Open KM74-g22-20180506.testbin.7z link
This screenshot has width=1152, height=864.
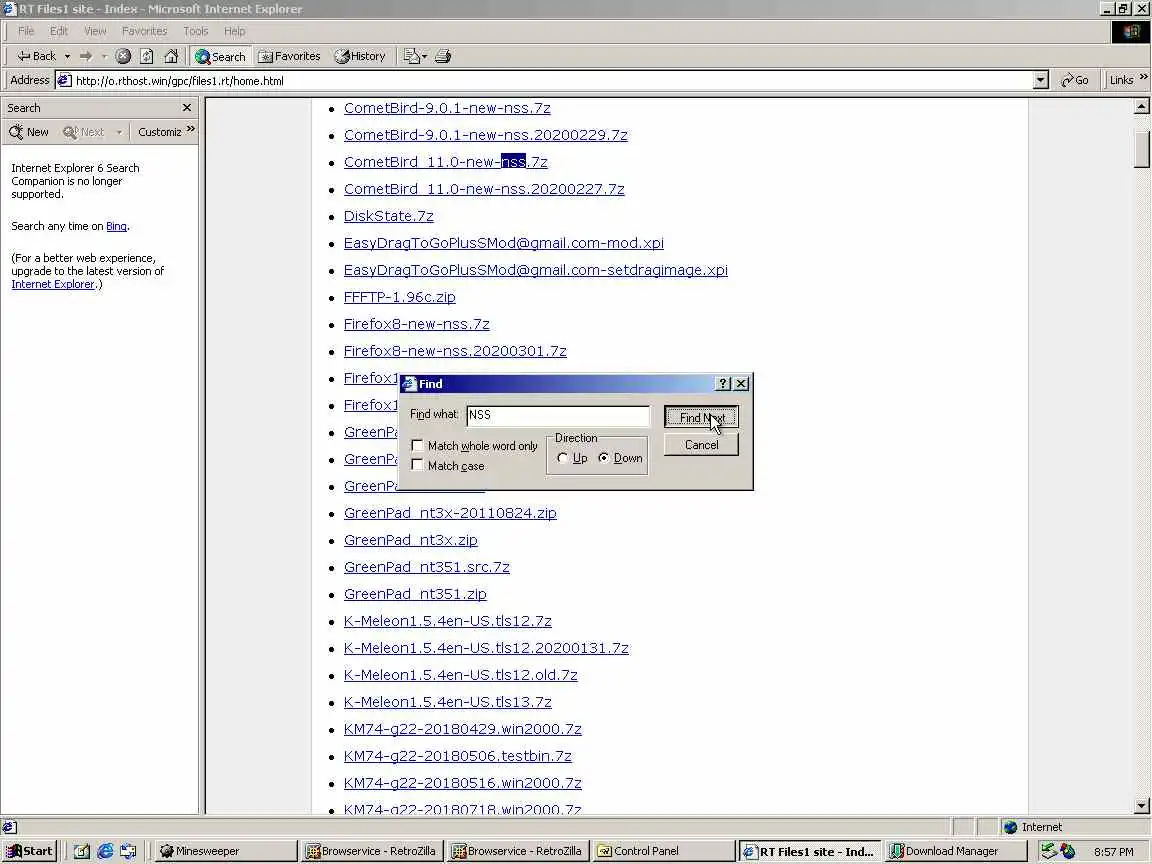point(458,756)
